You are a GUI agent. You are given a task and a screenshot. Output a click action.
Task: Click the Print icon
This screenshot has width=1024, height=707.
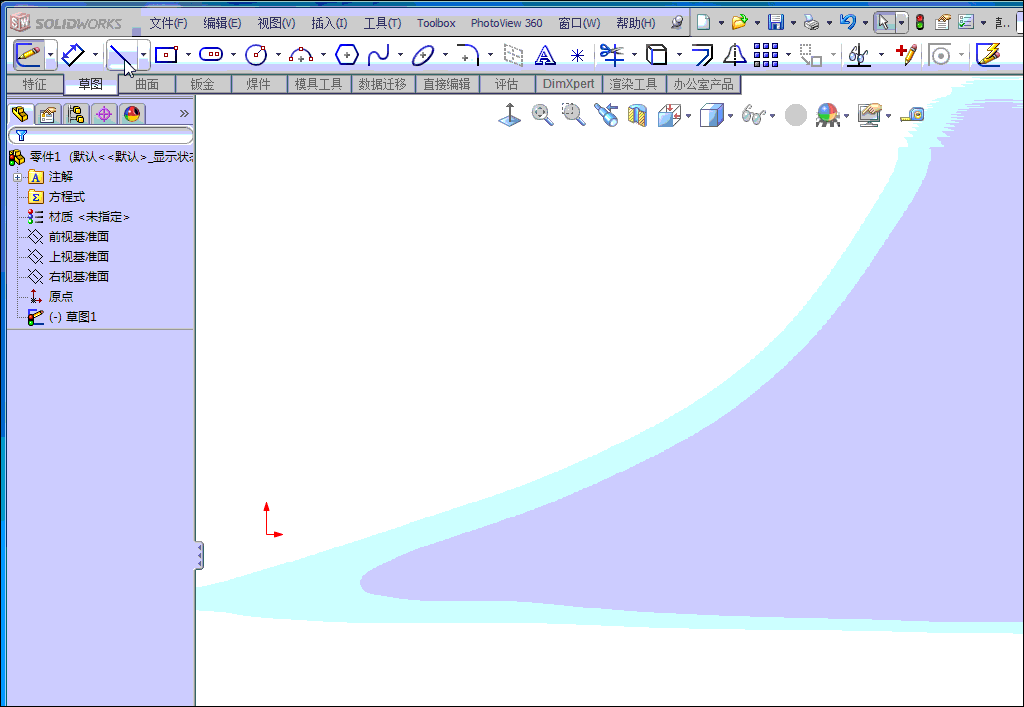[x=812, y=23]
